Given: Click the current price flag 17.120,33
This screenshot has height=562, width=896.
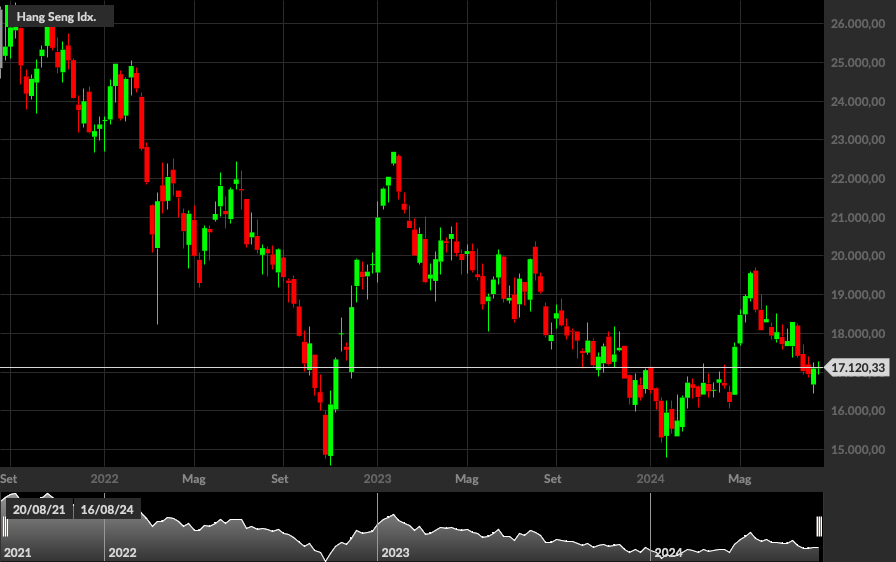Looking at the screenshot, I should pyautogui.click(x=858, y=367).
